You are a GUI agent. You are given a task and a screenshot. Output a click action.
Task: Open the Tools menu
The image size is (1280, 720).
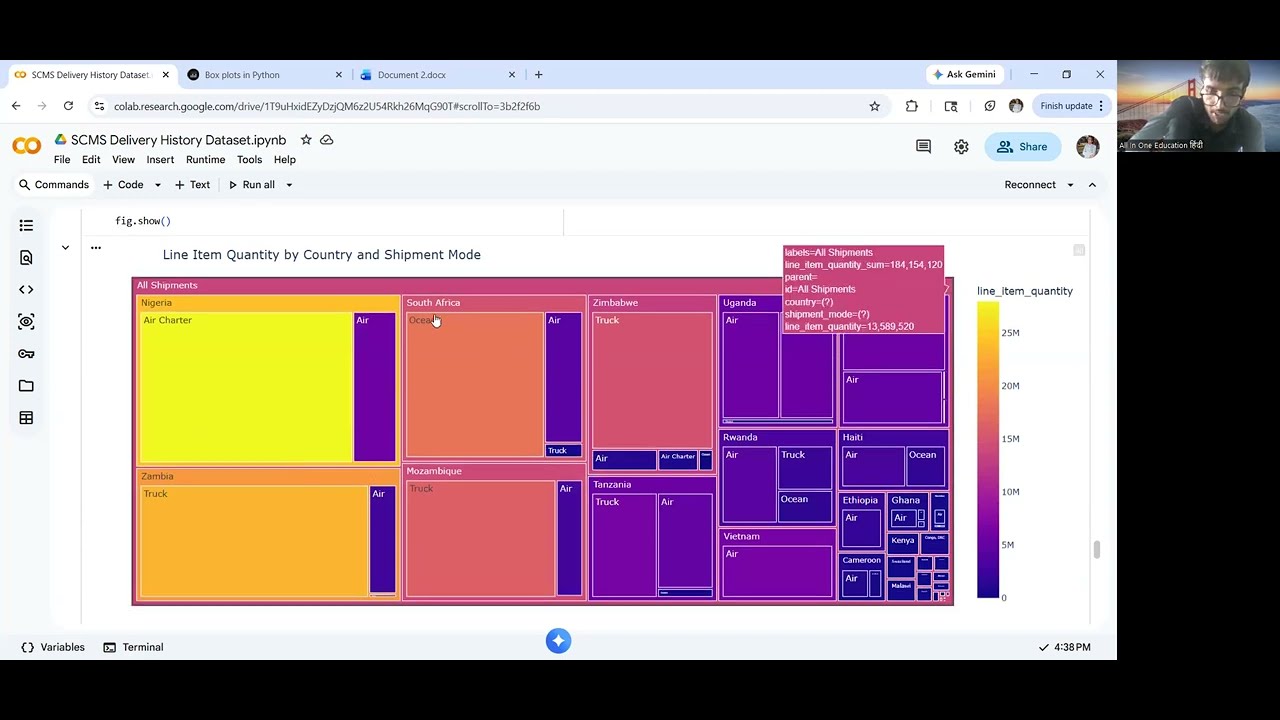249,160
